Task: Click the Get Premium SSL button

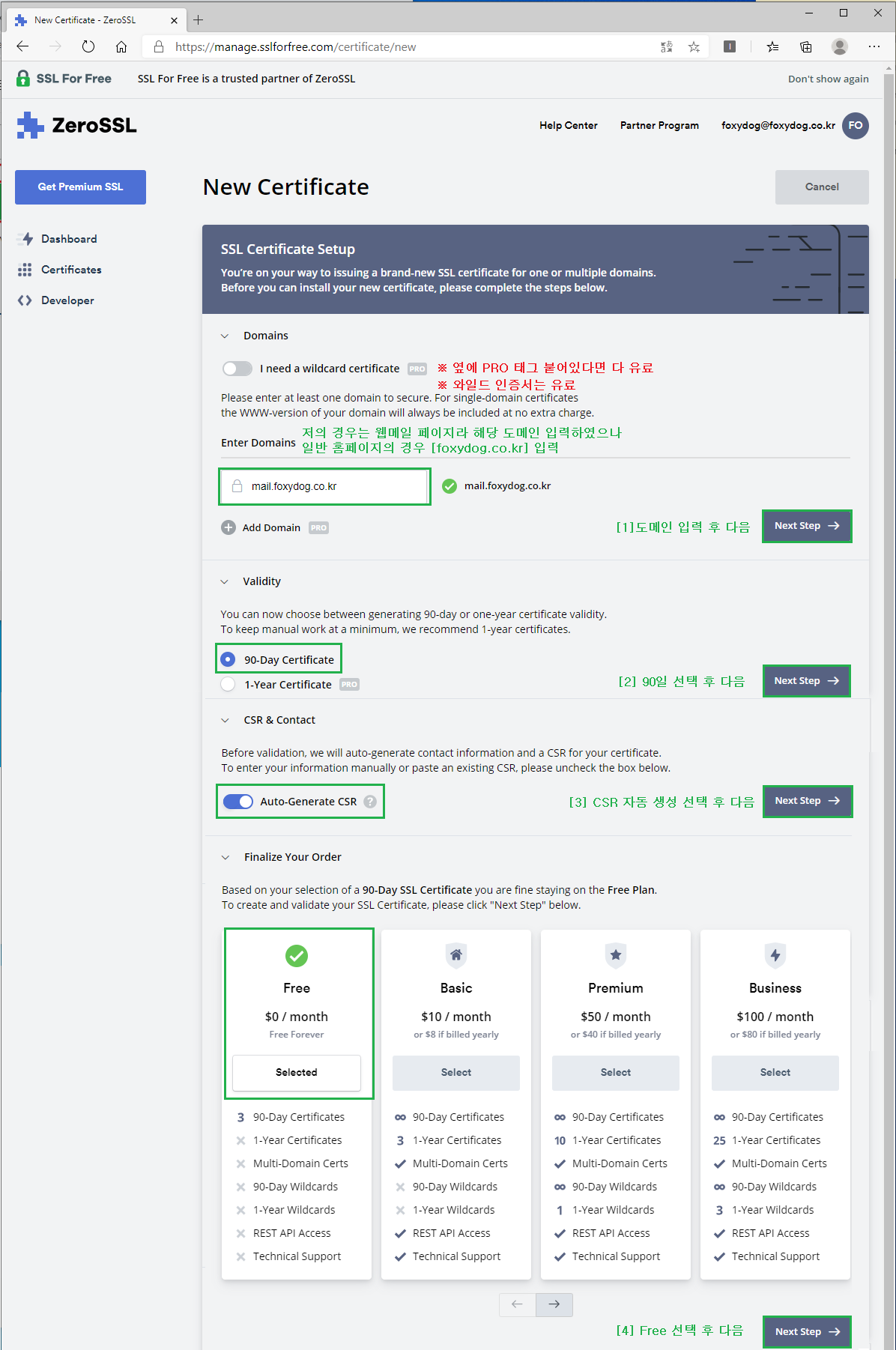Action: click(80, 187)
